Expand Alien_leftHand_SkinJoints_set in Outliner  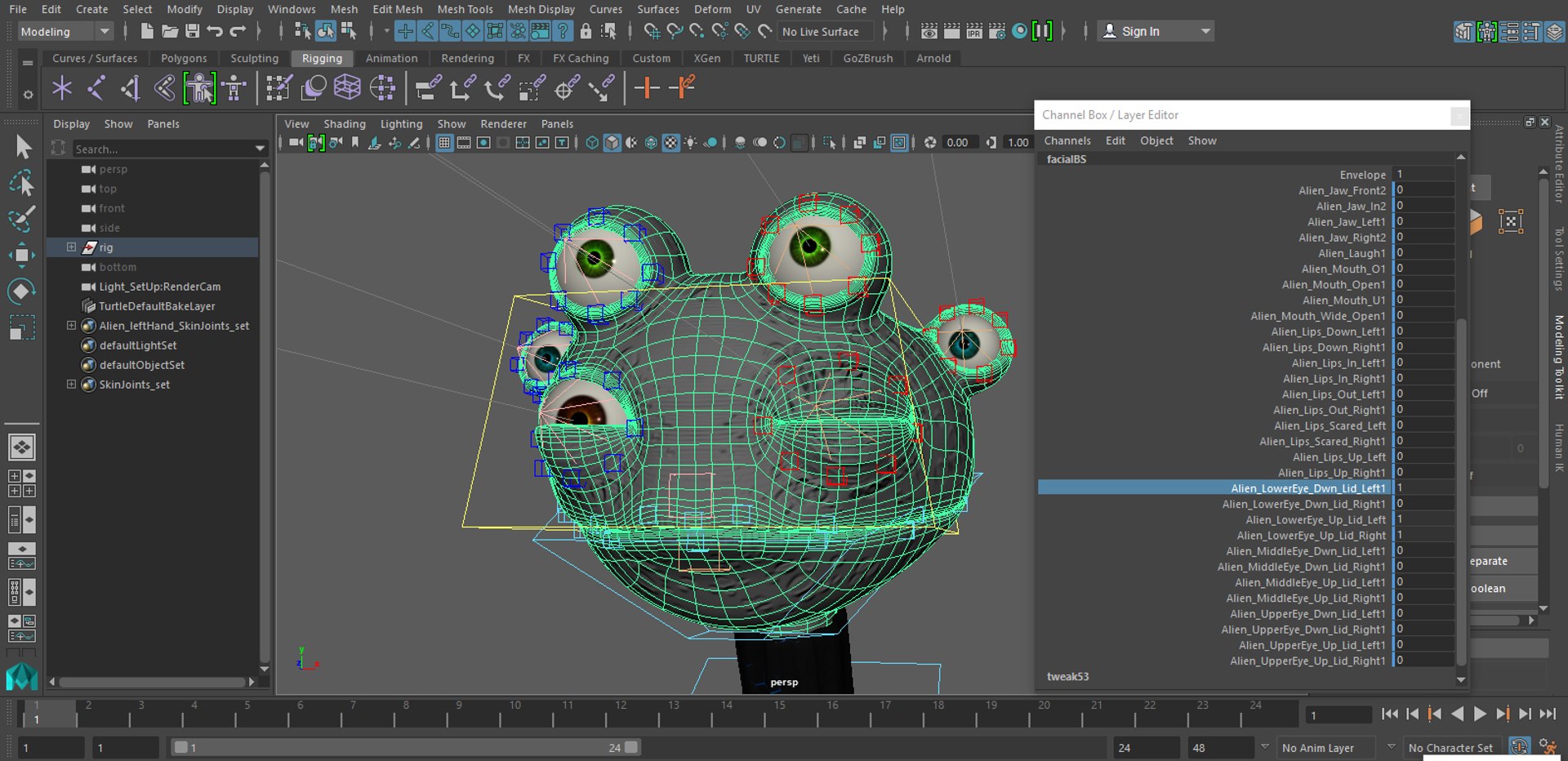tap(71, 326)
